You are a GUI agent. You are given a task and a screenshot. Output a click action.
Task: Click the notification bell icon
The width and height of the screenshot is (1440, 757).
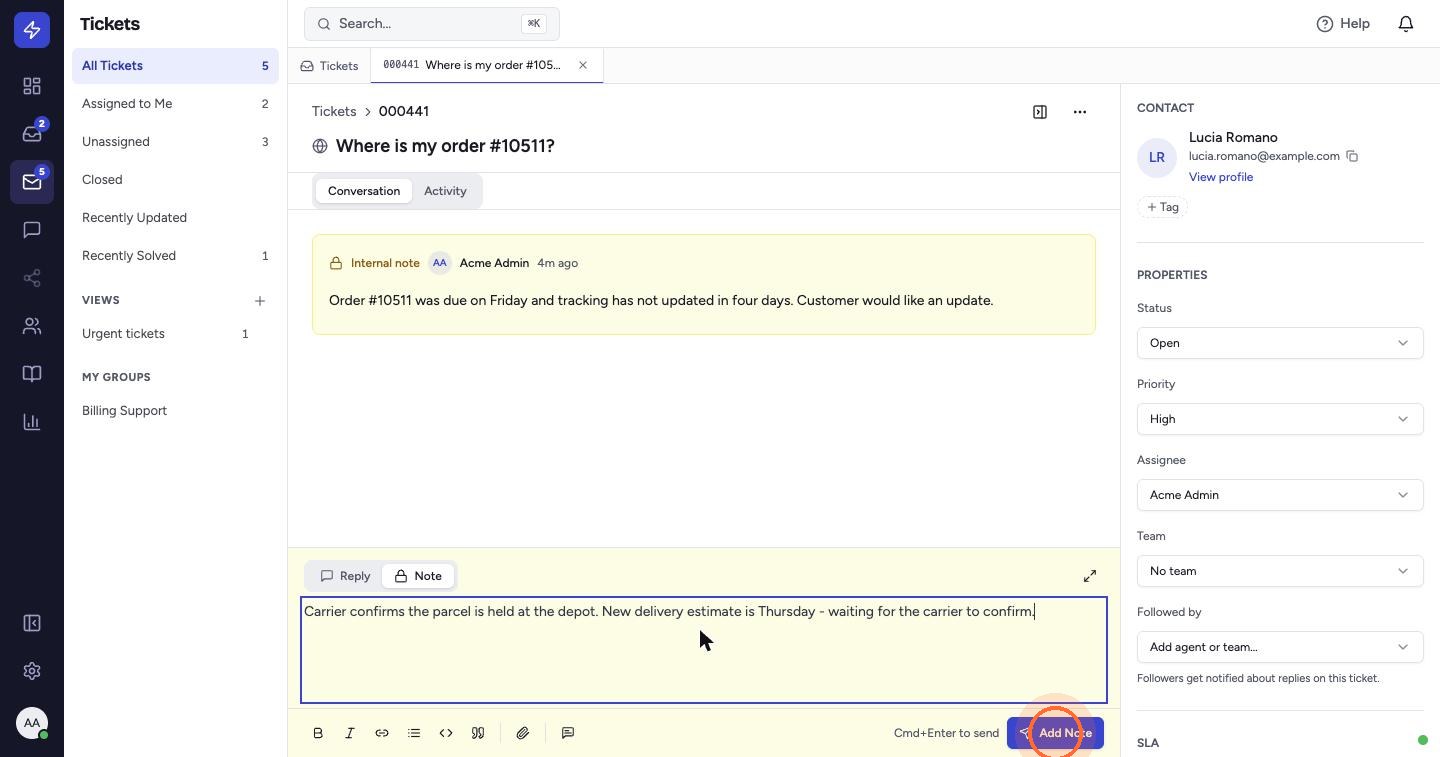[1406, 23]
